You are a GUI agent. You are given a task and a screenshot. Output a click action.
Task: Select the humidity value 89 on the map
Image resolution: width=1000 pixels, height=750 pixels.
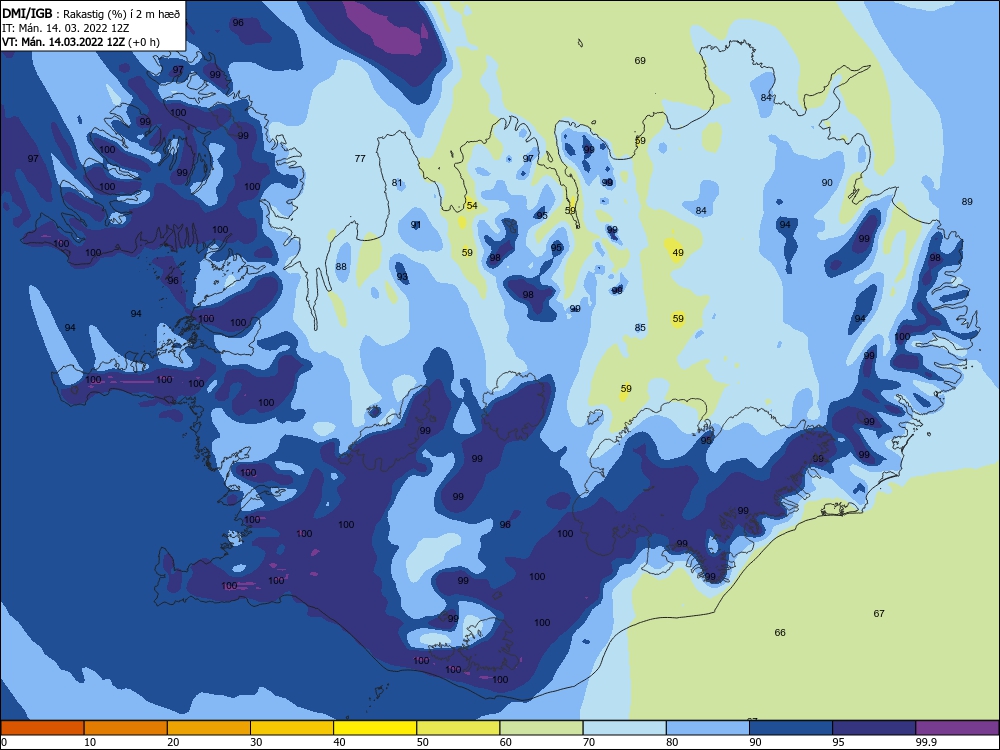967,202
